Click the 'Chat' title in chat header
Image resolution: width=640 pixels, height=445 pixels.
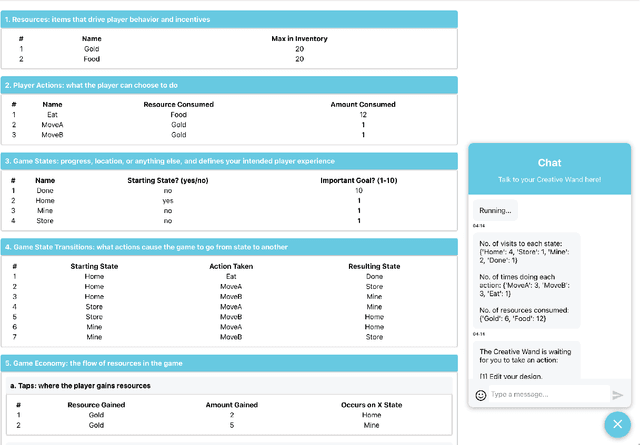pos(549,163)
